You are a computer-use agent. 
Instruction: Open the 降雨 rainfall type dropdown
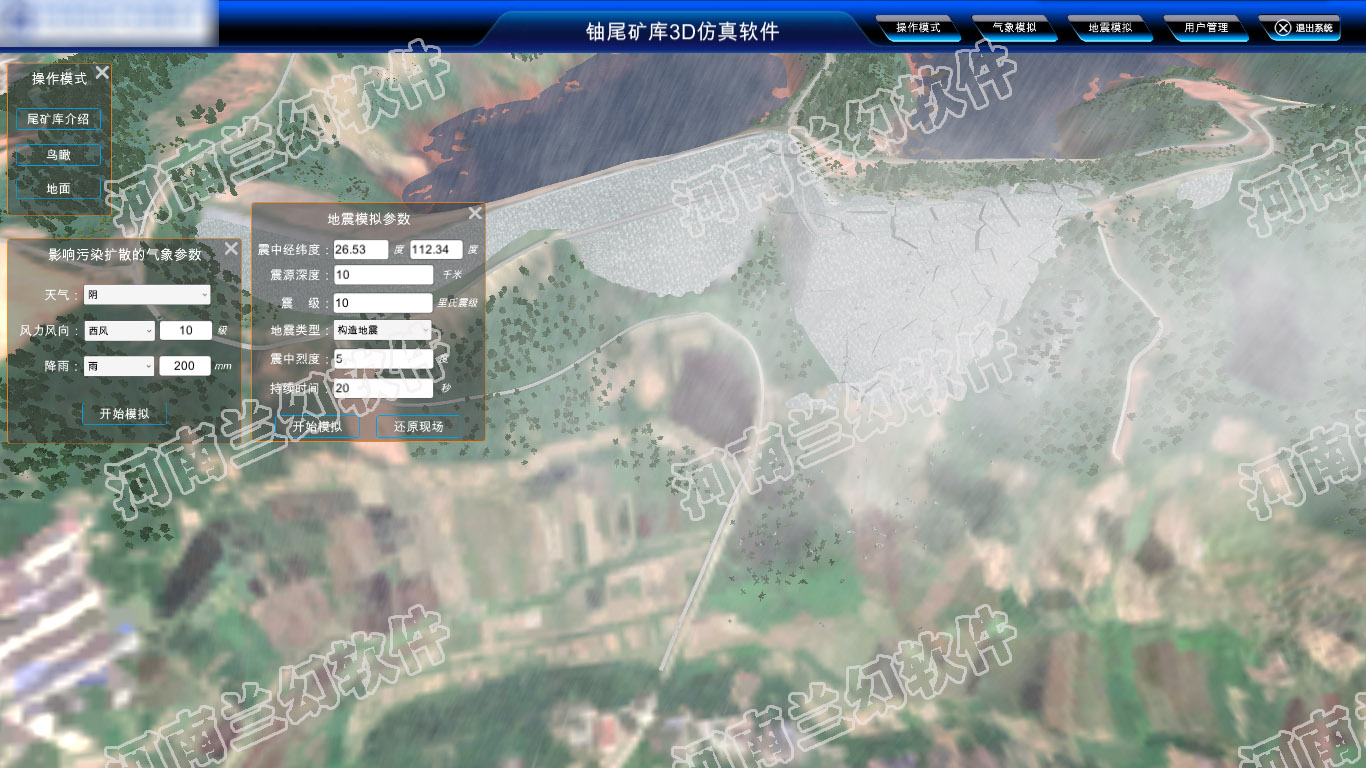click(x=119, y=366)
